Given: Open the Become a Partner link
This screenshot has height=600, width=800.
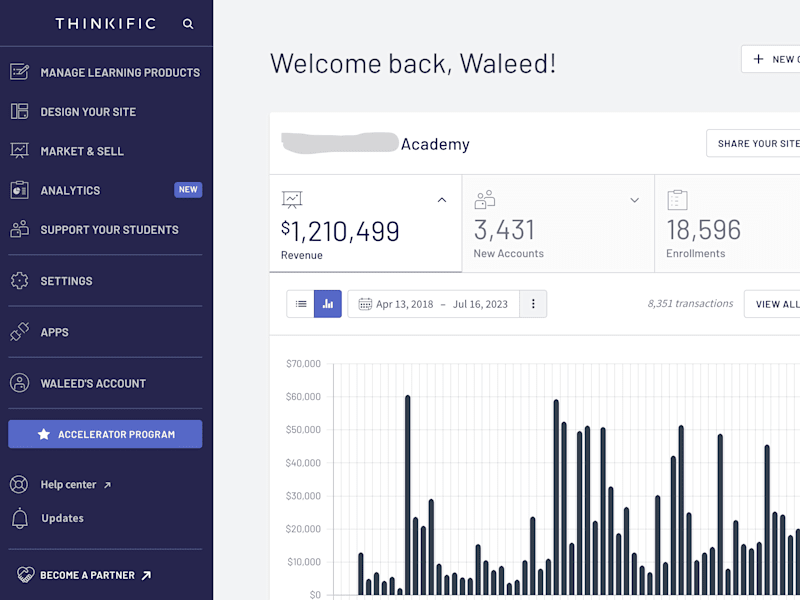Looking at the screenshot, I should tap(87, 575).
